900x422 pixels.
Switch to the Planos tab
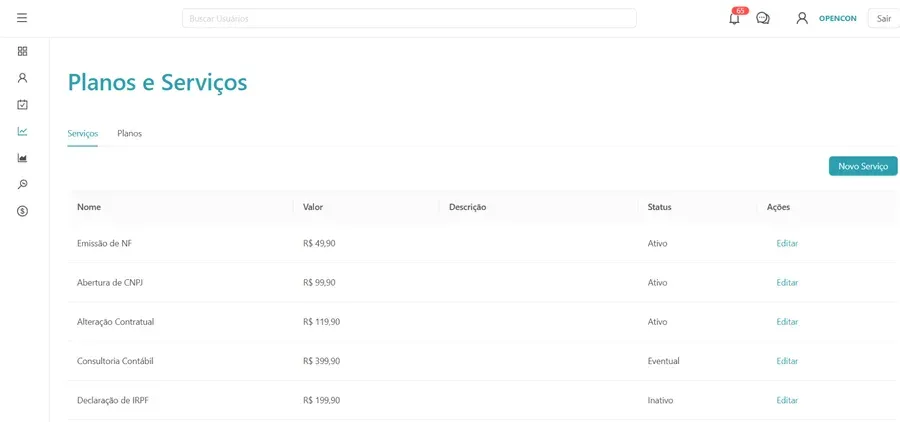[x=130, y=134]
